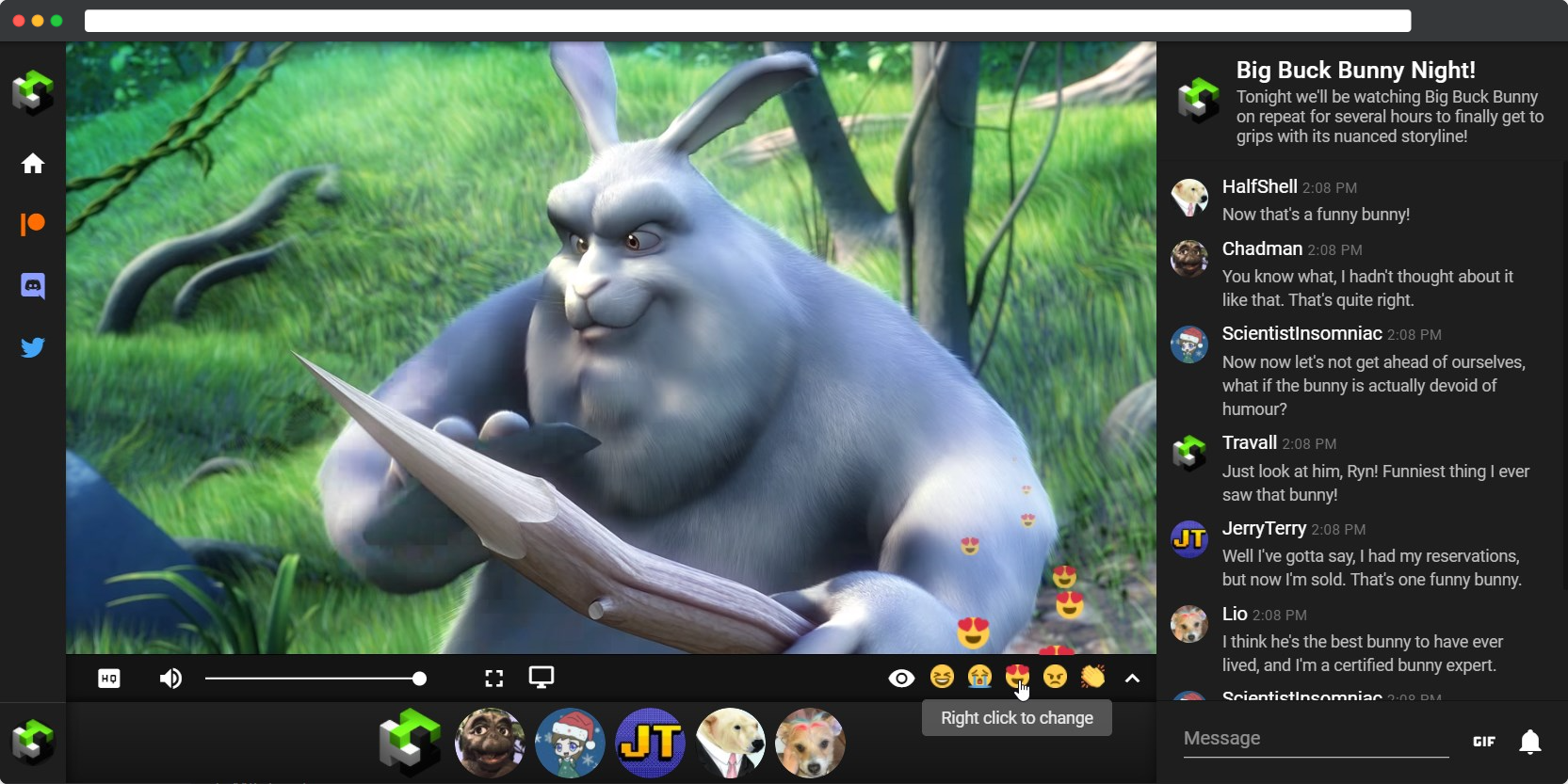This screenshot has width=1568, height=784.
Task: Open the Twitter link in sidebar
Action: pyautogui.click(x=33, y=347)
